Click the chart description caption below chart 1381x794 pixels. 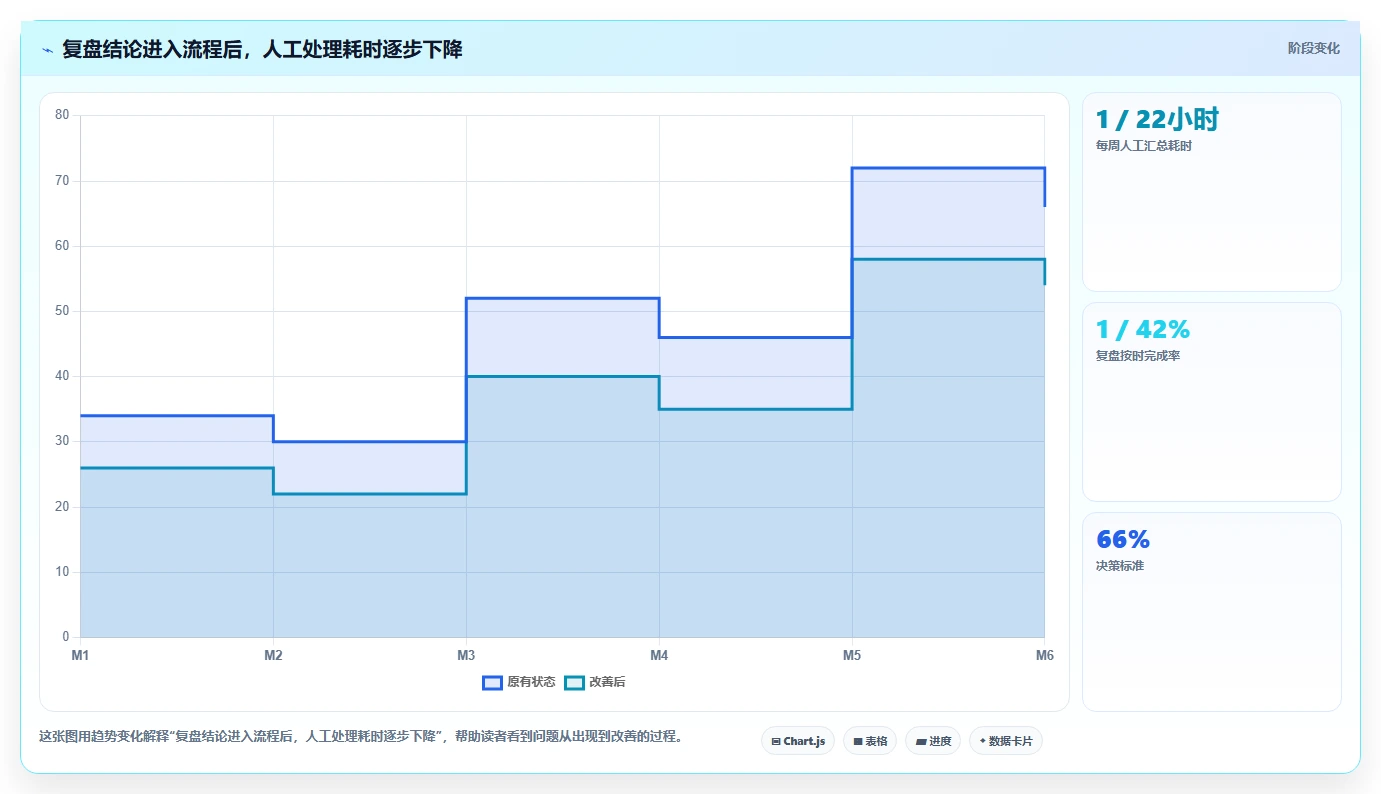(361, 737)
